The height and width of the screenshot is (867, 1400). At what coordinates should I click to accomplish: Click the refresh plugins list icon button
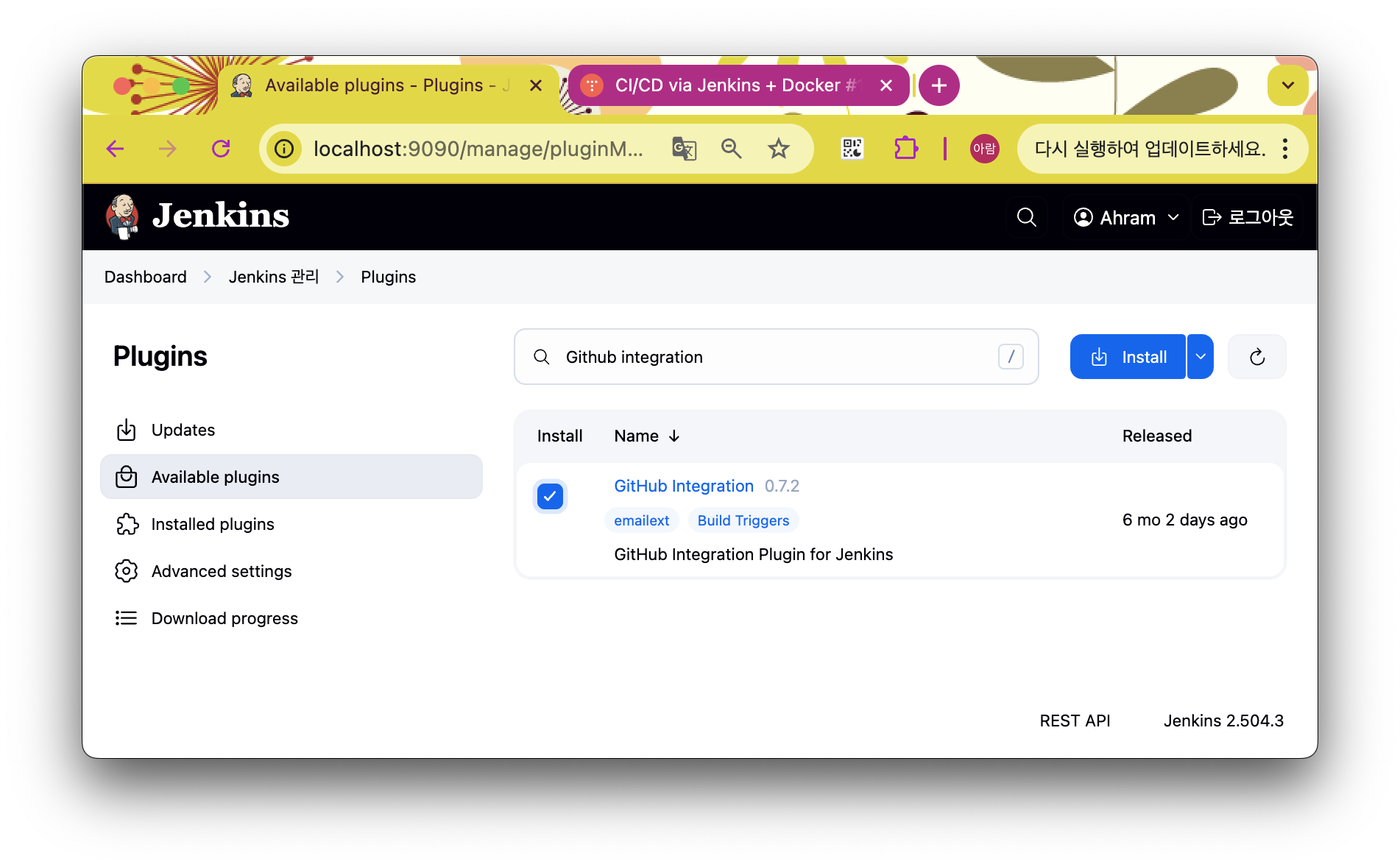pyautogui.click(x=1257, y=357)
